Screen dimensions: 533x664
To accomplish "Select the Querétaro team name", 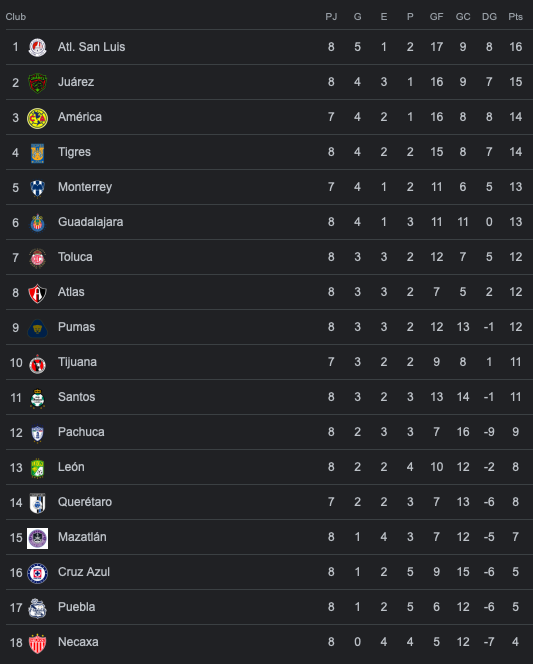I will pos(85,502).
